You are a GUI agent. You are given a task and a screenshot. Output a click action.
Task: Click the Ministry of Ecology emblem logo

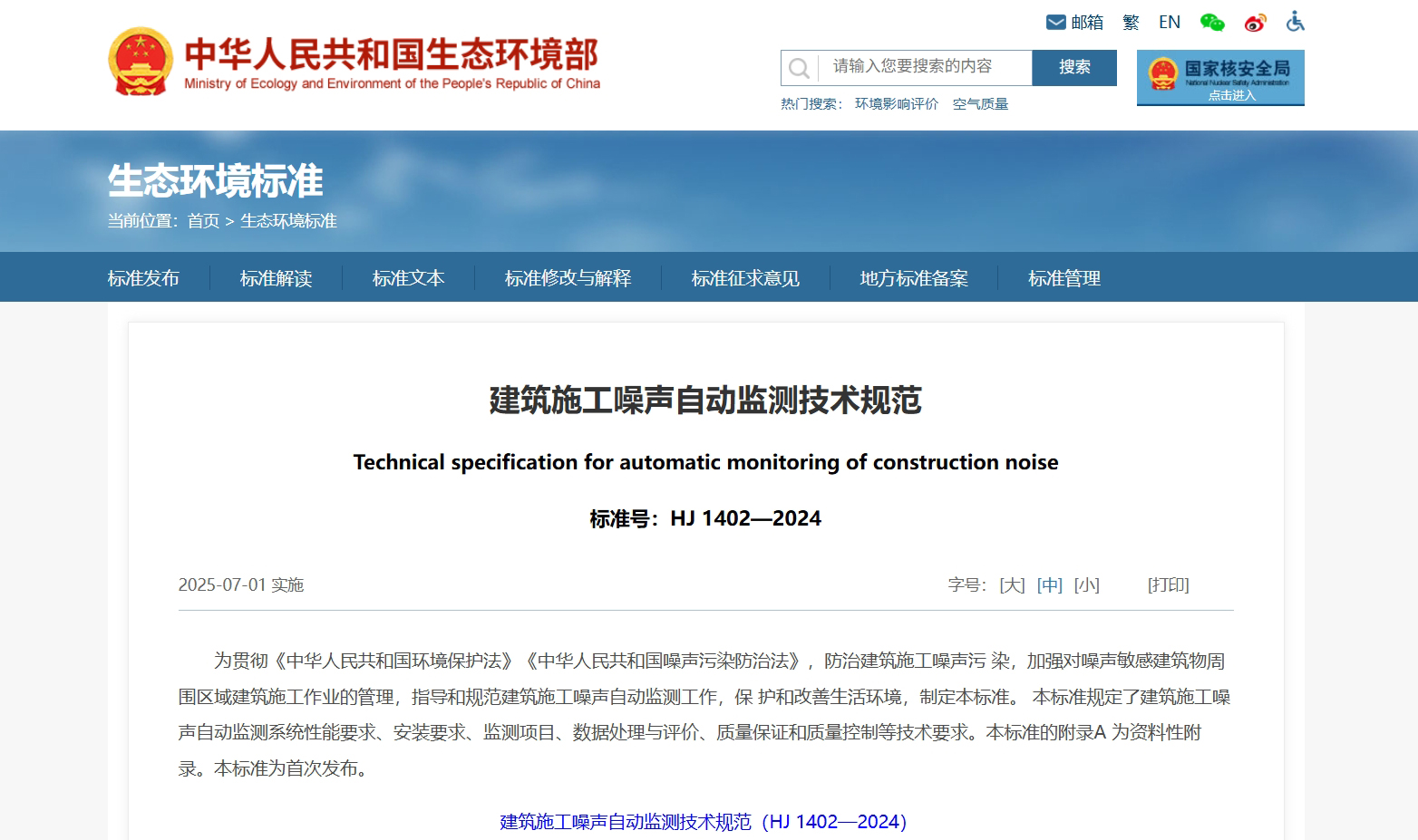141,61
